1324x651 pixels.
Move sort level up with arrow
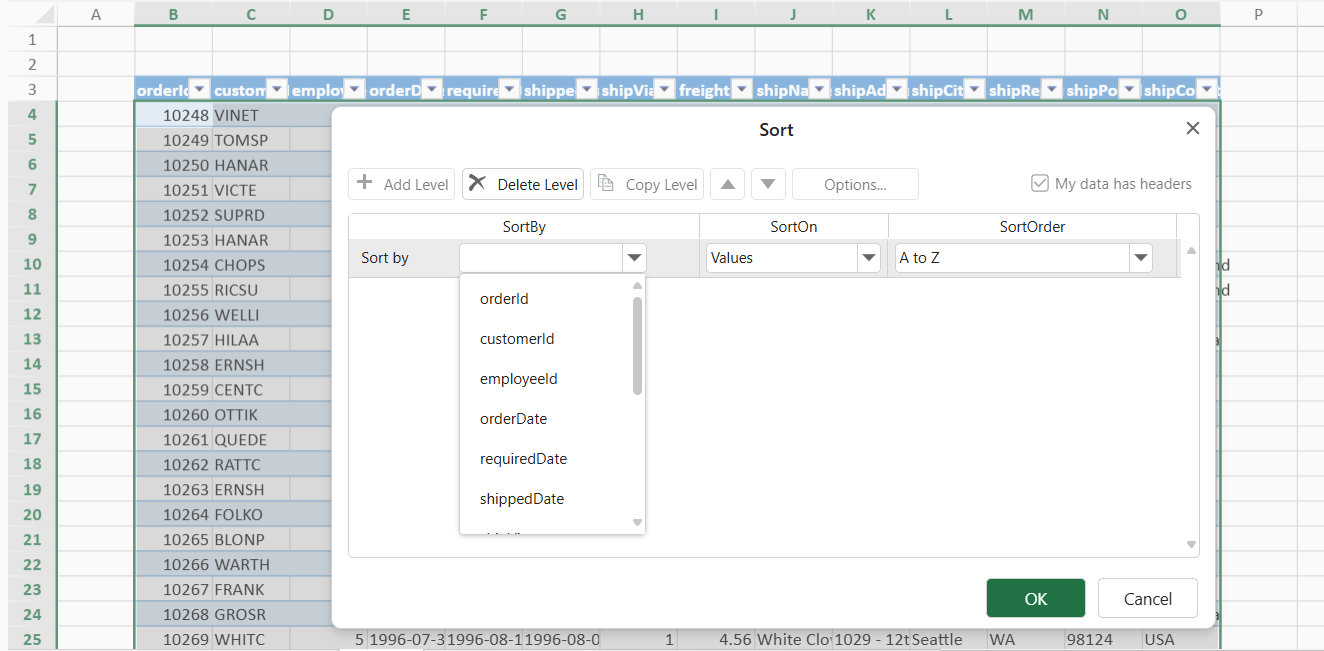(x=727, y=184)
